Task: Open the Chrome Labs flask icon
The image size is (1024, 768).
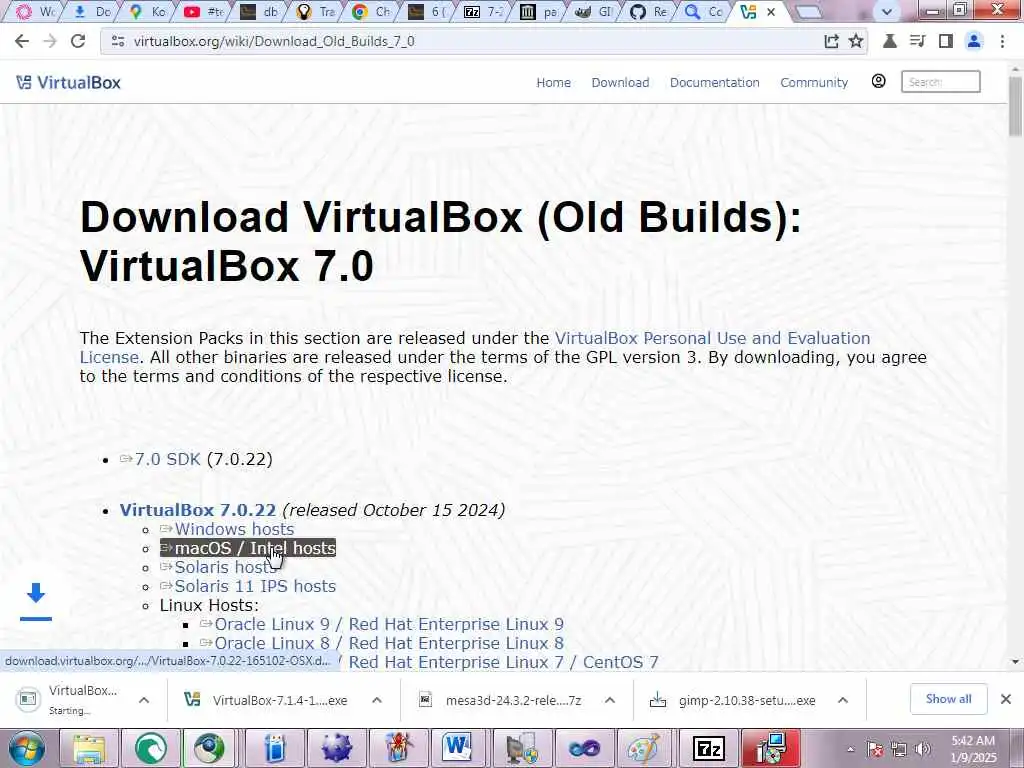Action: pos(889,41)
